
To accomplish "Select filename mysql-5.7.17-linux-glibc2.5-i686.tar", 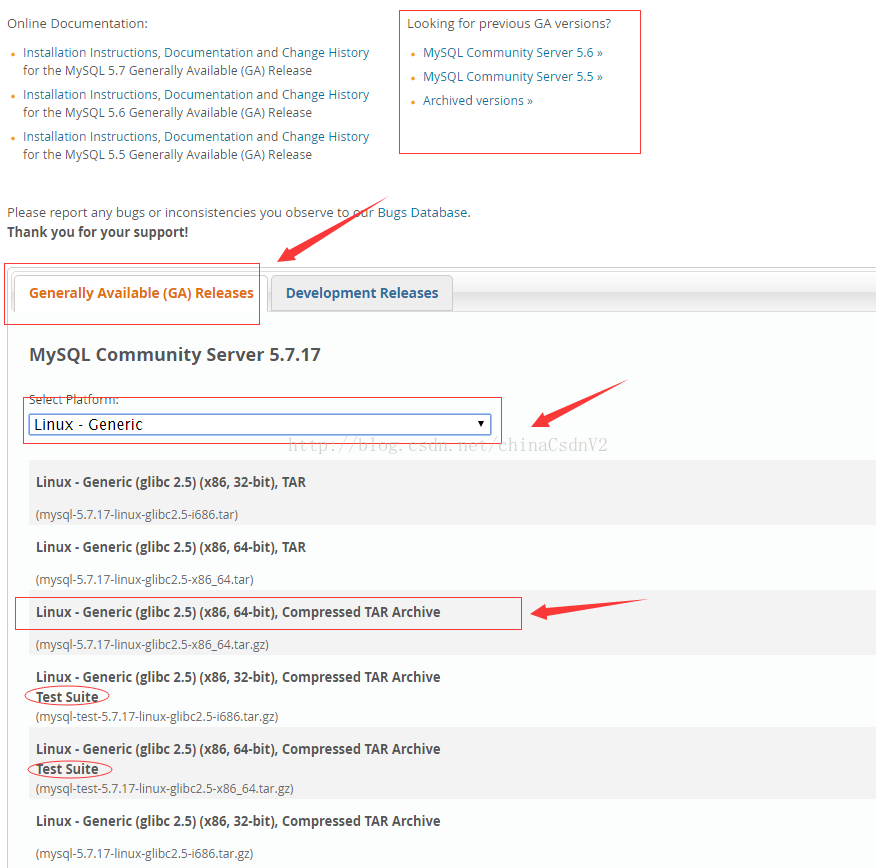I will click(137, 514).
